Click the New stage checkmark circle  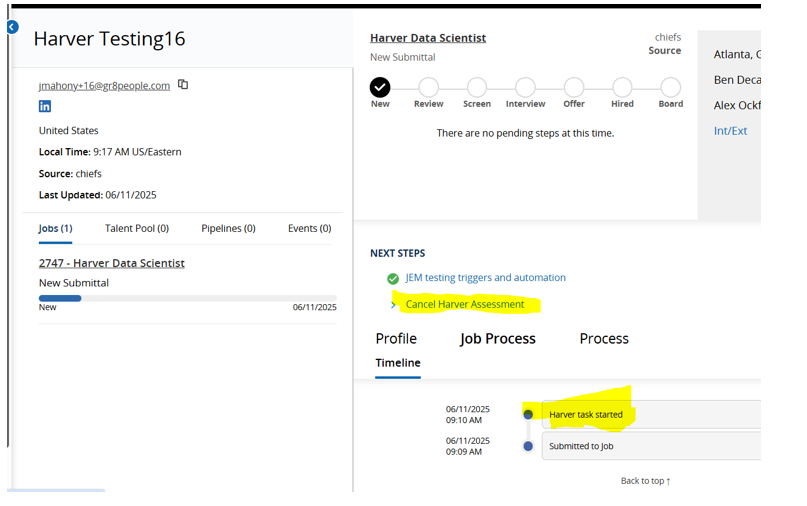coord(380,88)
